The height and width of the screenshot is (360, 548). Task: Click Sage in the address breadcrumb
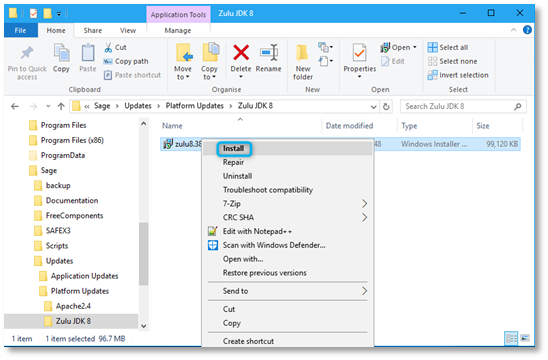pyautogui.click(x=102, y=106)
